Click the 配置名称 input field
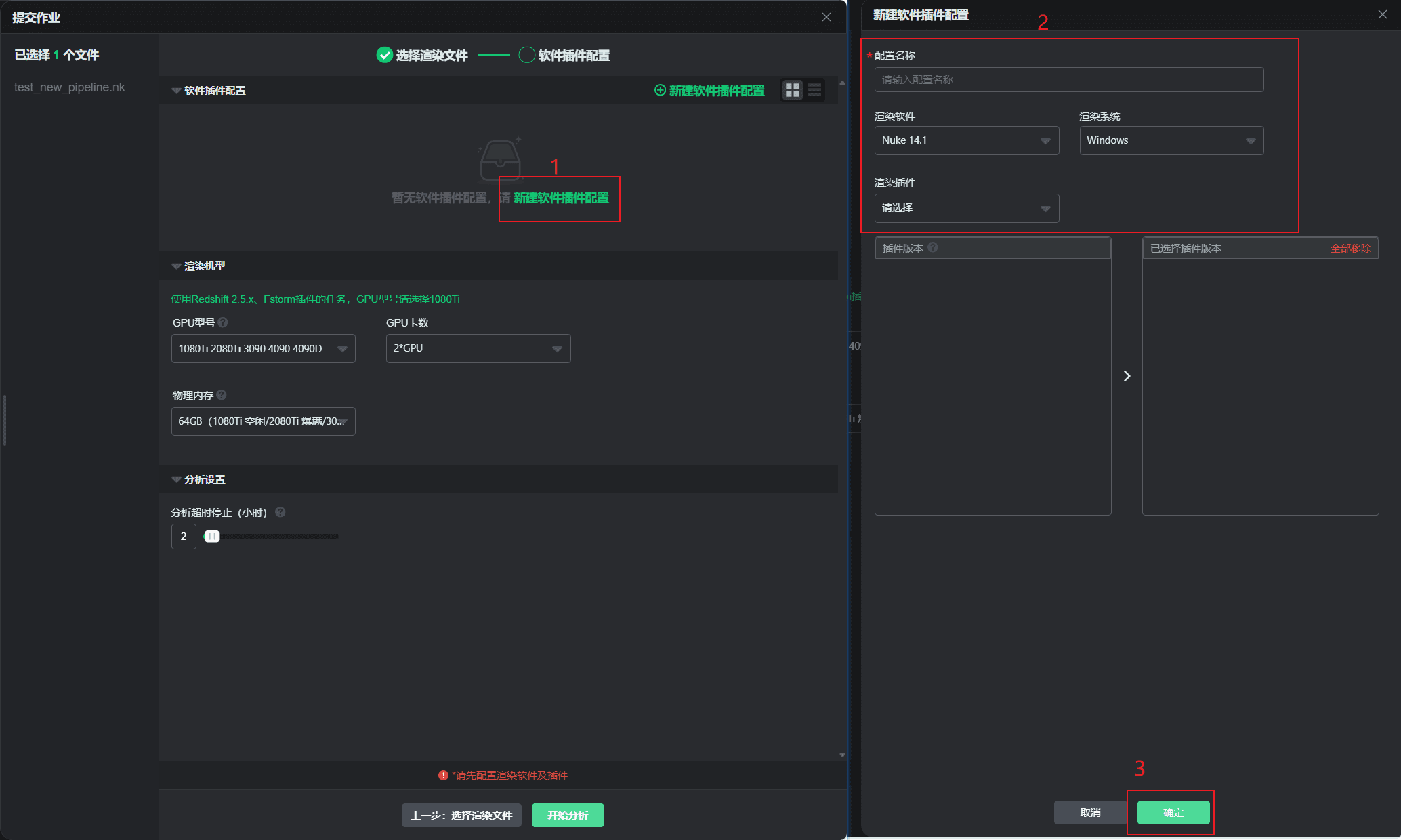This screenshot has height=840, width=1401. 1069,79
